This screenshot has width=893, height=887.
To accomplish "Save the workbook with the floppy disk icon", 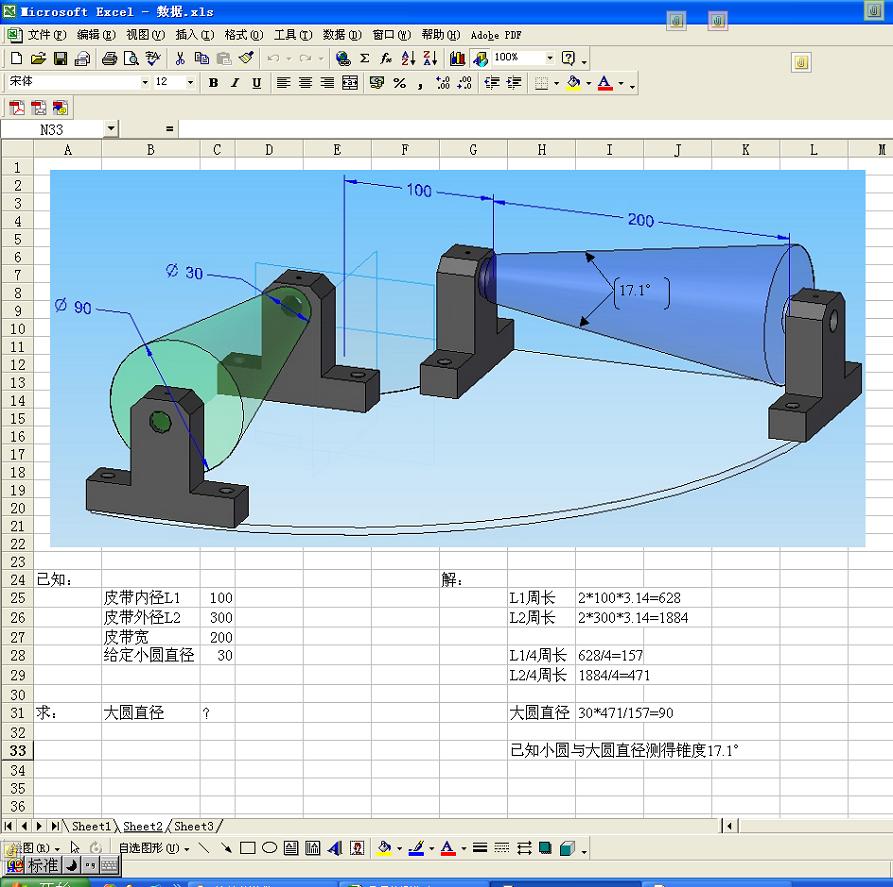I will [x=60, y=58].
